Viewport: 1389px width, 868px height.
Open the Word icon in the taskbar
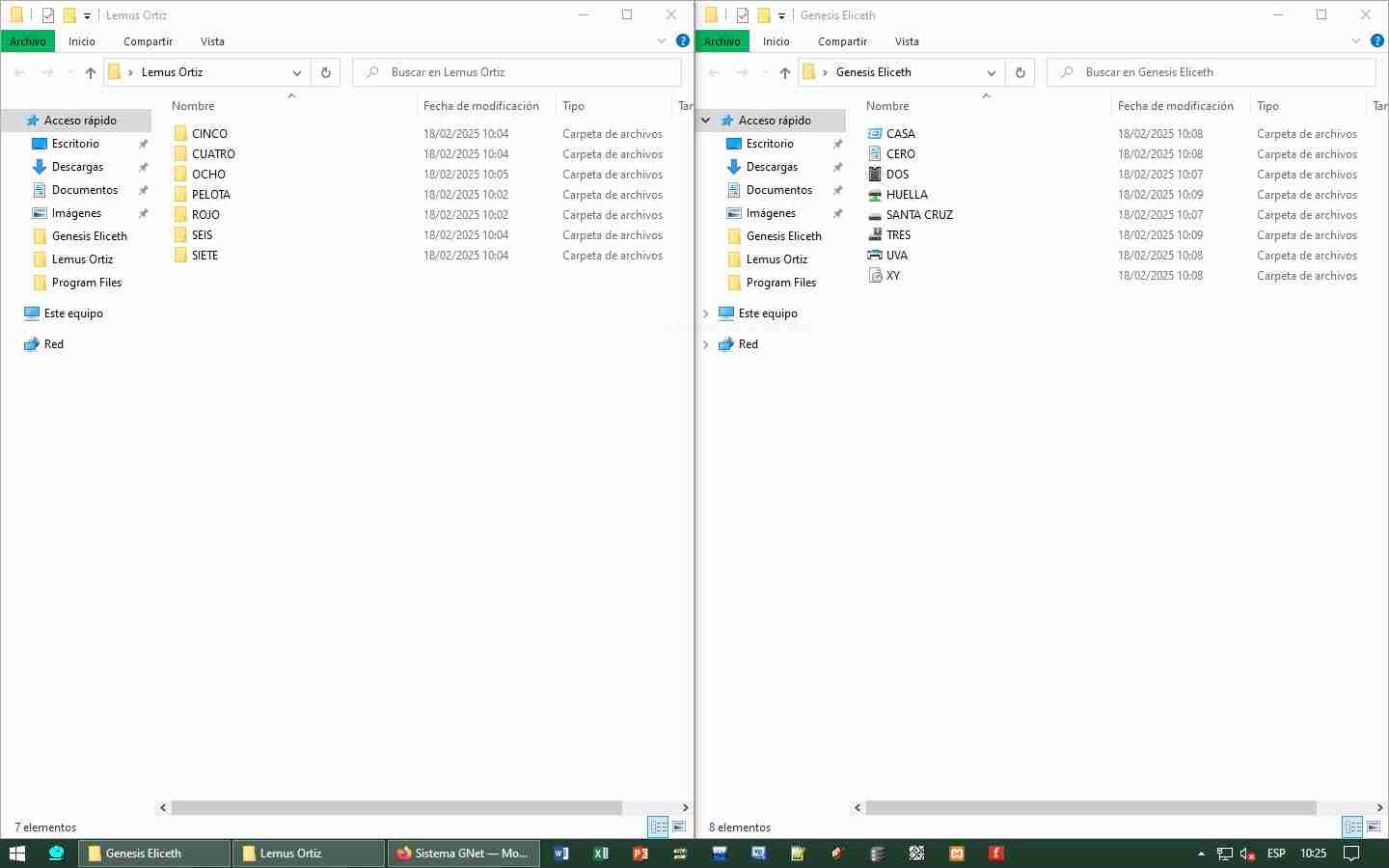tap(561, 854)
